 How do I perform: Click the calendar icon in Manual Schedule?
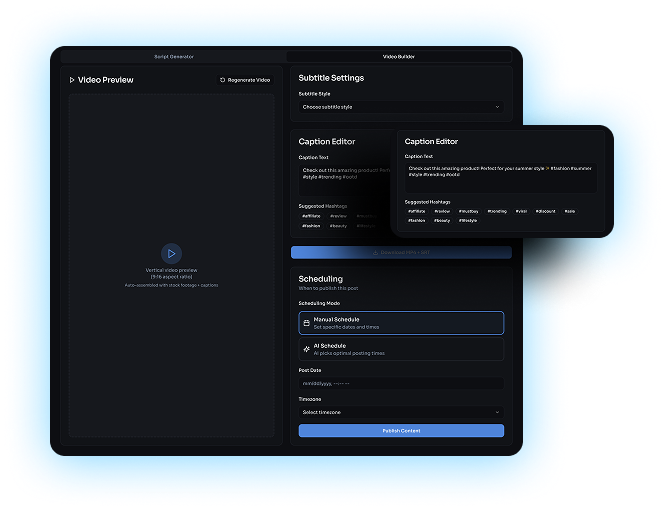306,323
